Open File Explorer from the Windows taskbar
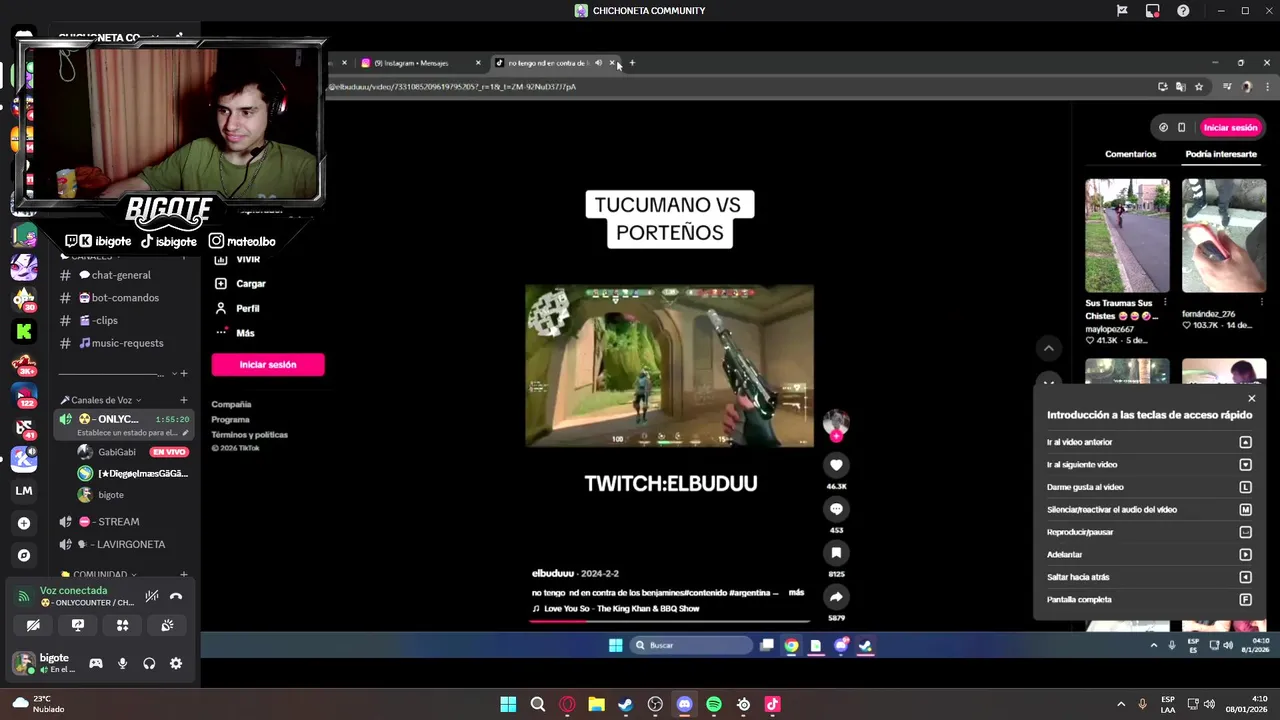Viewport: 1280px width, 720px height. 596,704
